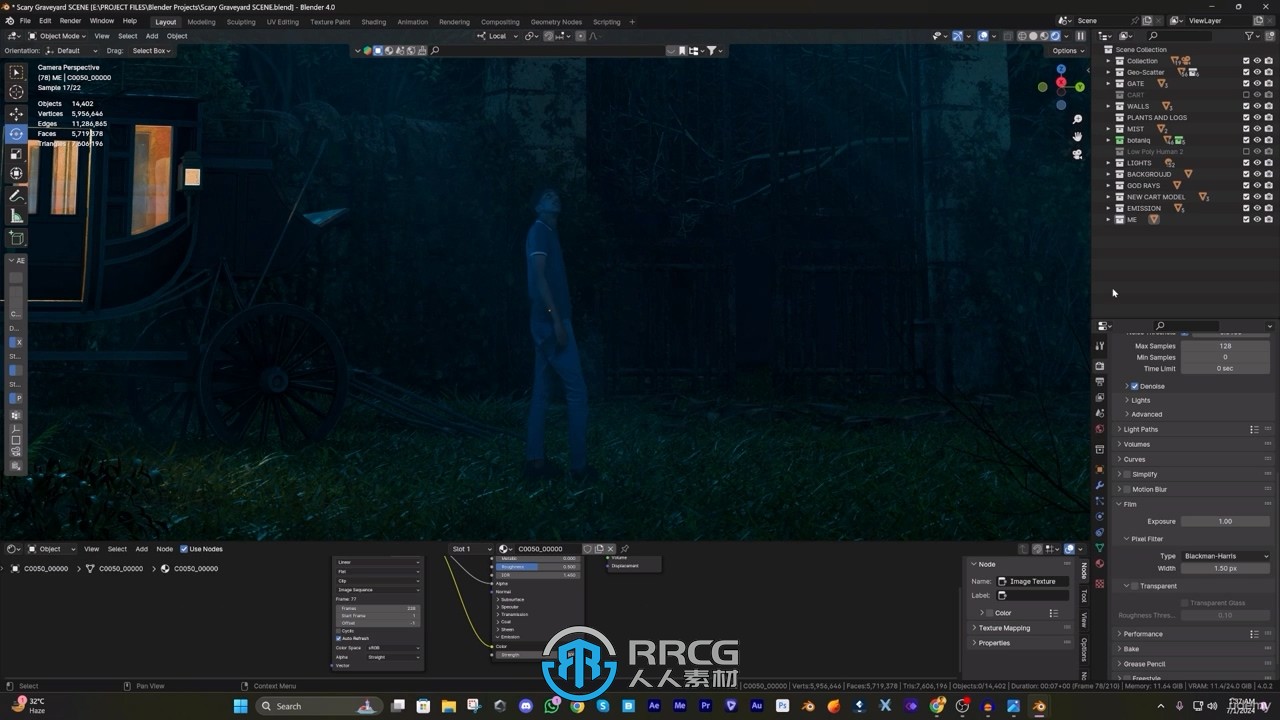Adjust the Roughness slider in node
This screenshot has height=720, width=1280.
click(538, 567)
